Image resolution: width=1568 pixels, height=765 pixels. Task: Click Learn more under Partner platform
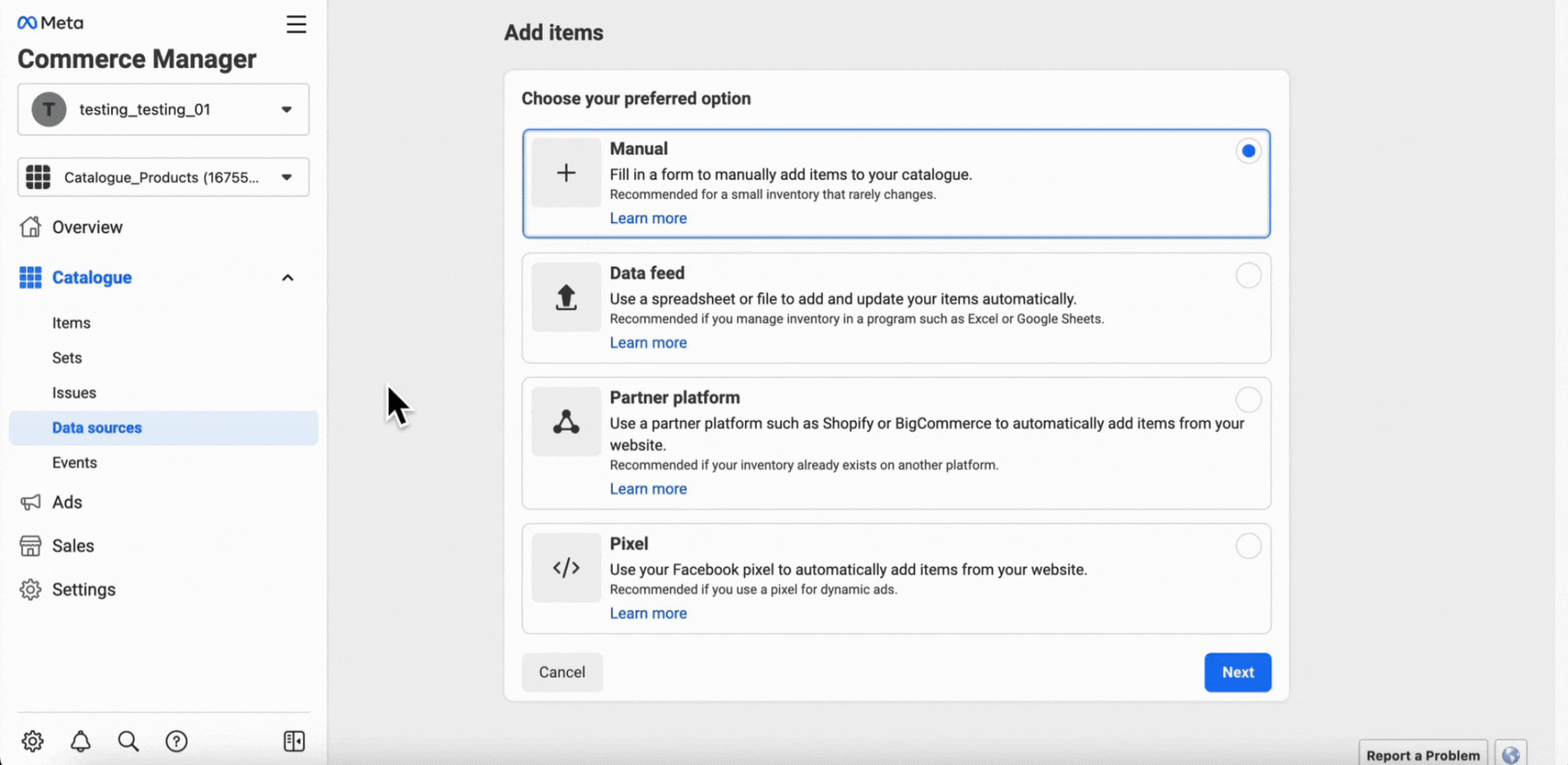pos(648,489)
